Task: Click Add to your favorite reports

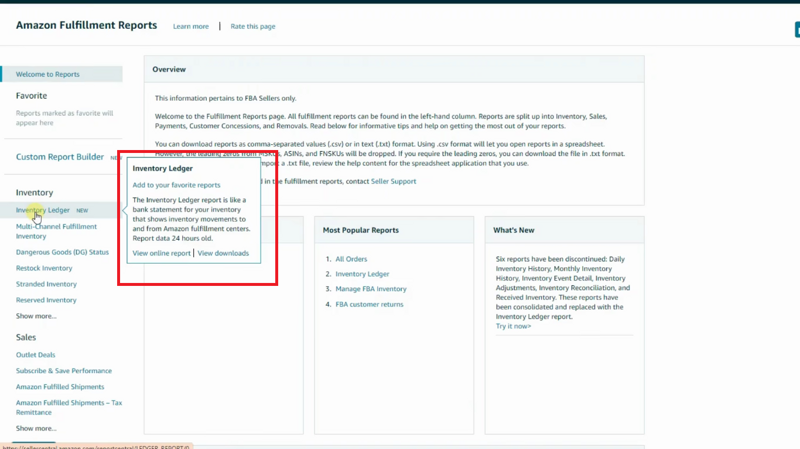Action: [177, 185]
